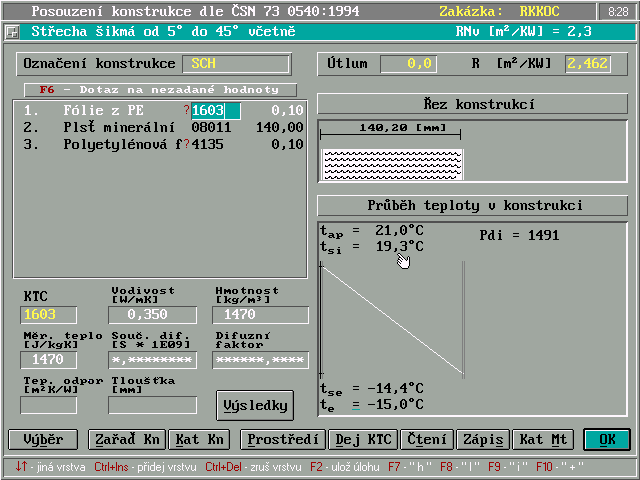Open Kat Mt catalog button
640x480 pixels.
tap(542, 439)
